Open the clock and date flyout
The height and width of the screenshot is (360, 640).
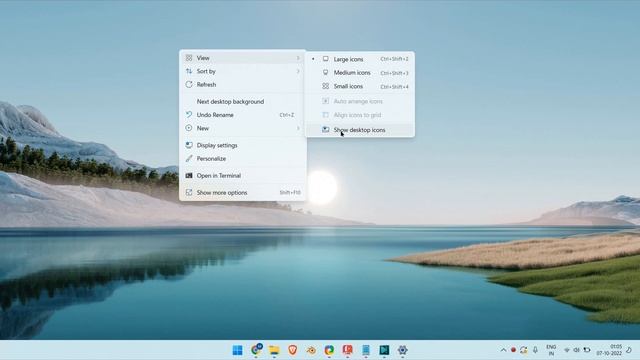609,350
